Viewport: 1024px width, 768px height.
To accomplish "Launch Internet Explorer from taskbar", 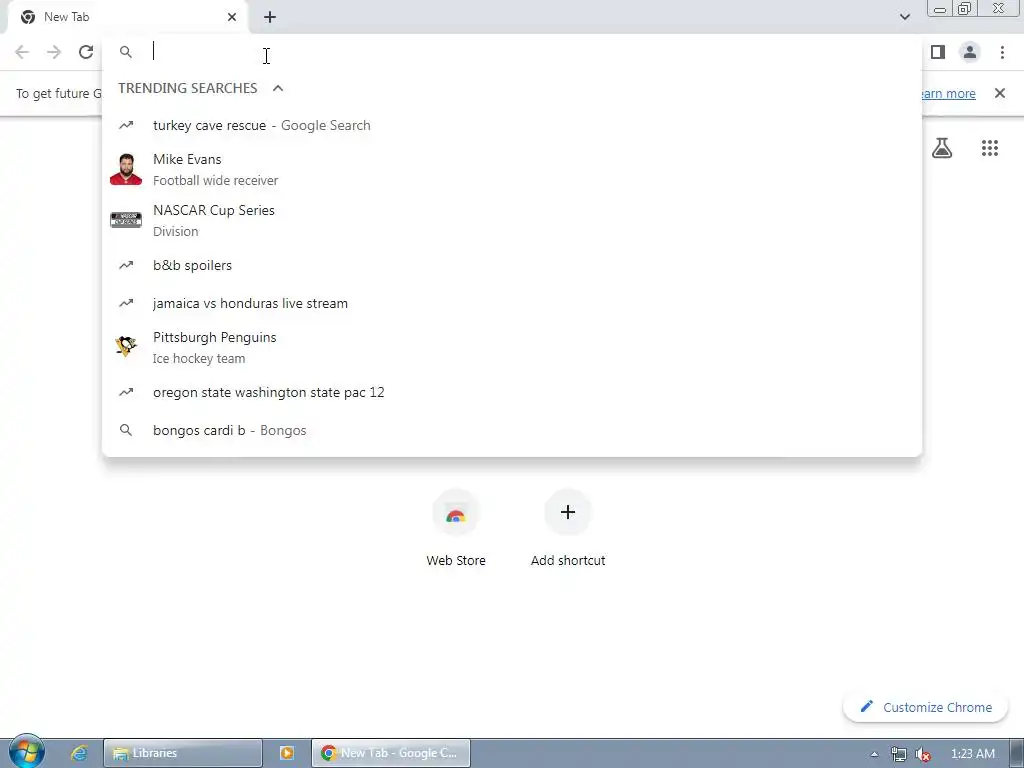I will [x=80, y=753].
